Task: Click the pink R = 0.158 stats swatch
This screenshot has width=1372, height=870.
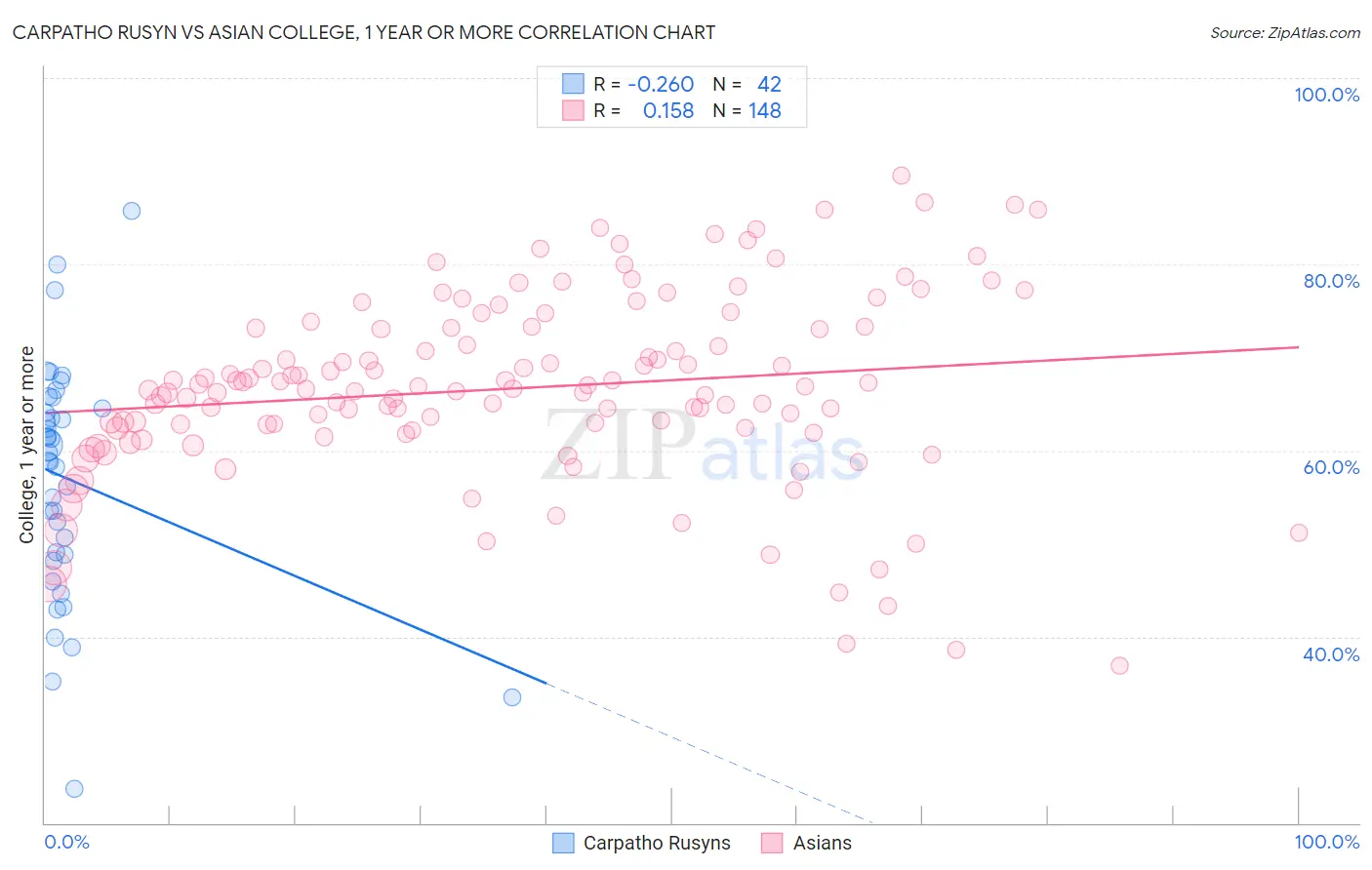Action: pyautogui.click(x=573, y=111)
